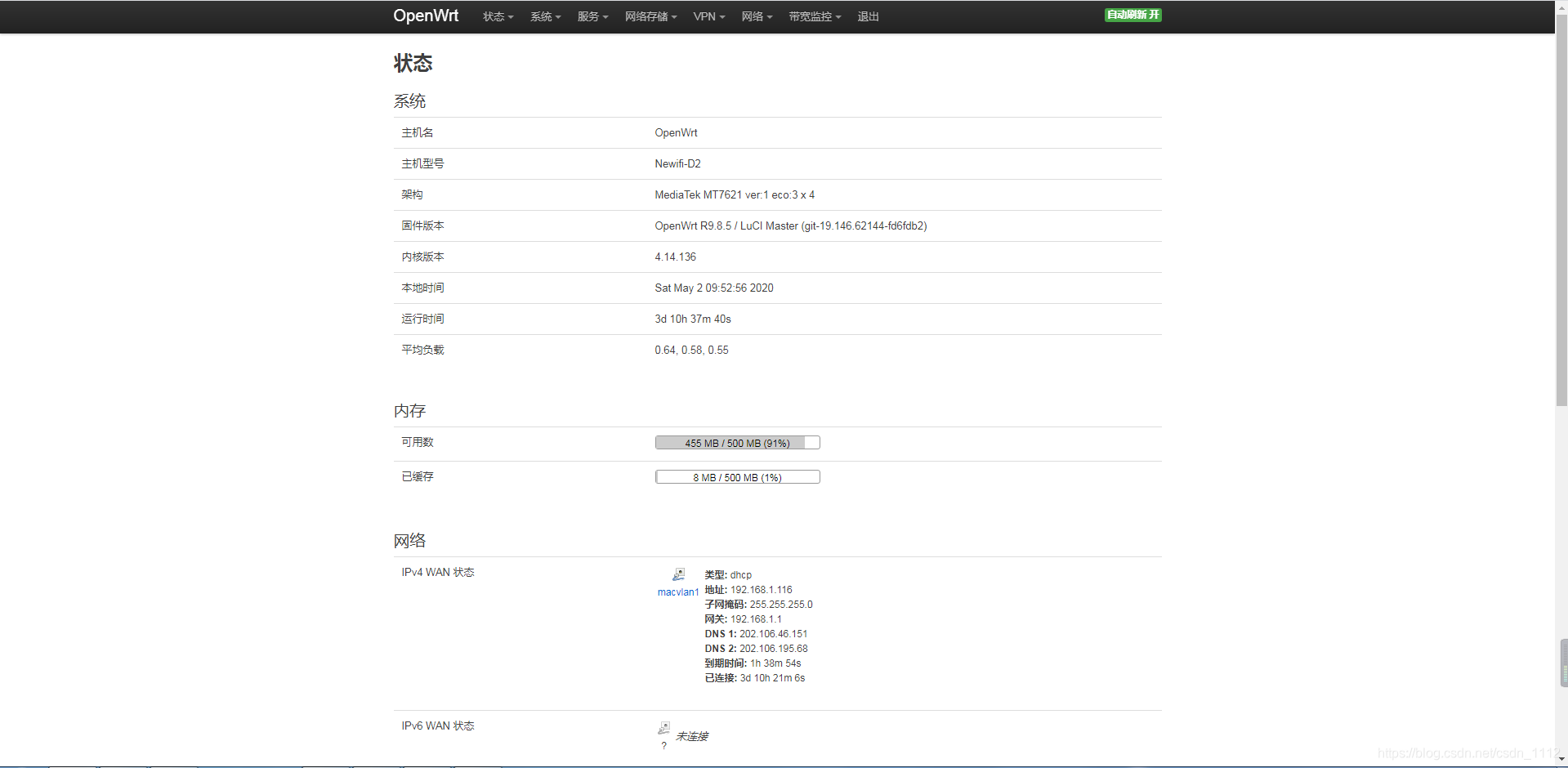Select kernel version 4.14.136
The width and height of the screenshot is (1568, 768).
pos(675,257)
